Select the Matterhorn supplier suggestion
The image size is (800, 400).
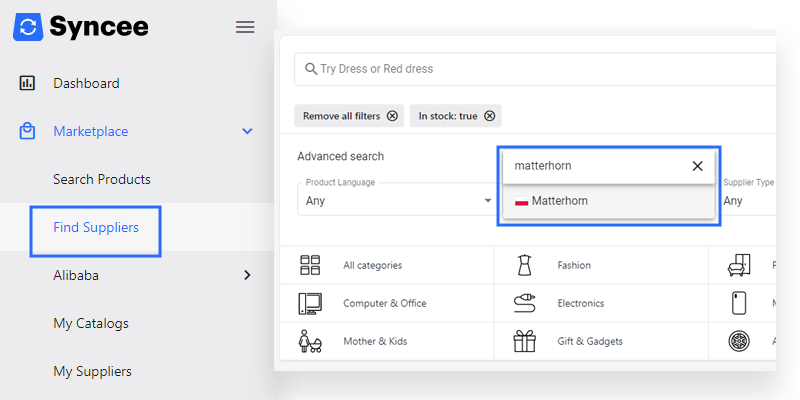pyautogui.click(x=609, y=201)
